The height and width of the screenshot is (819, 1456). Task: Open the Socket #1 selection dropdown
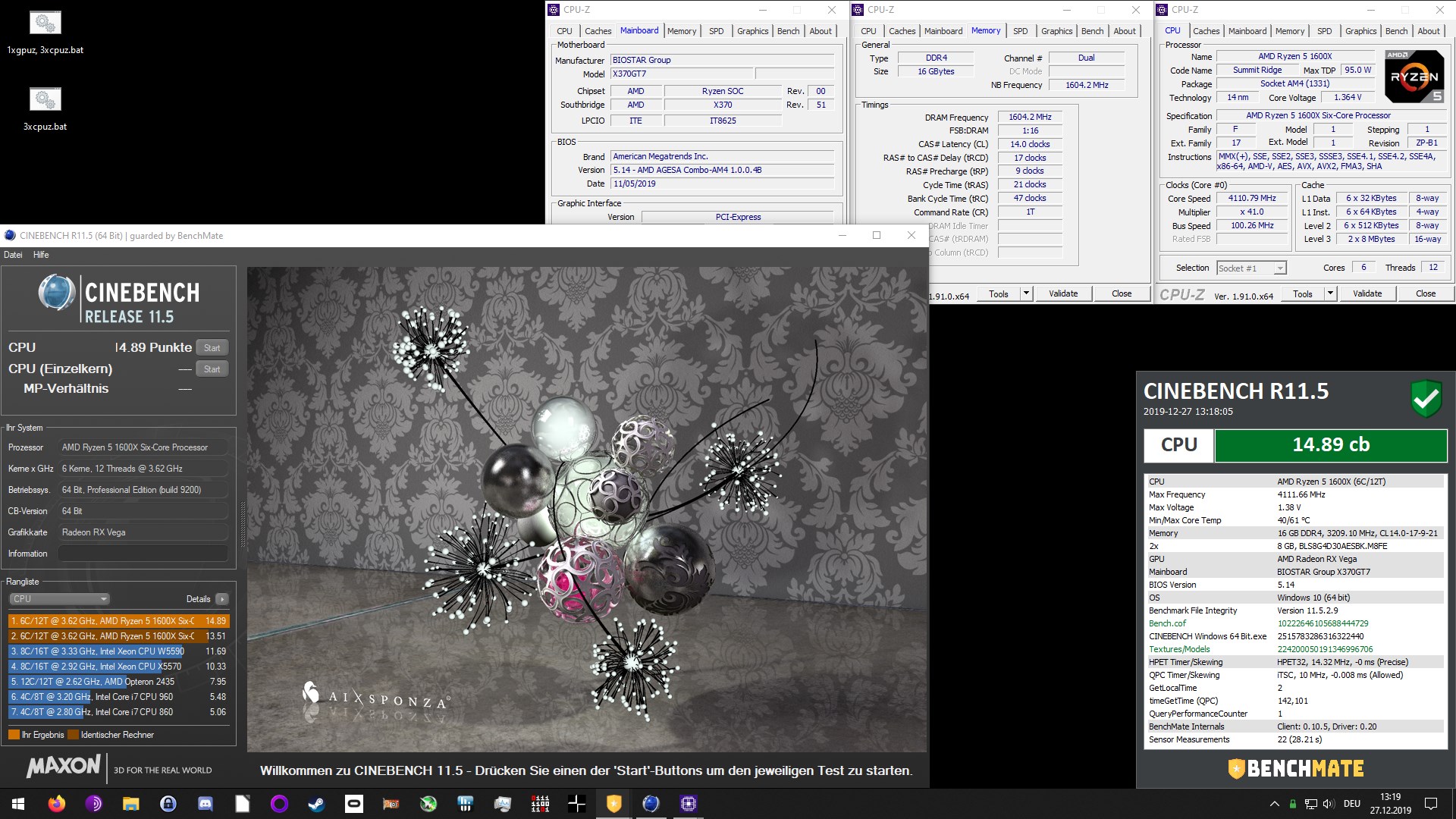click(x=1251, y=268)
